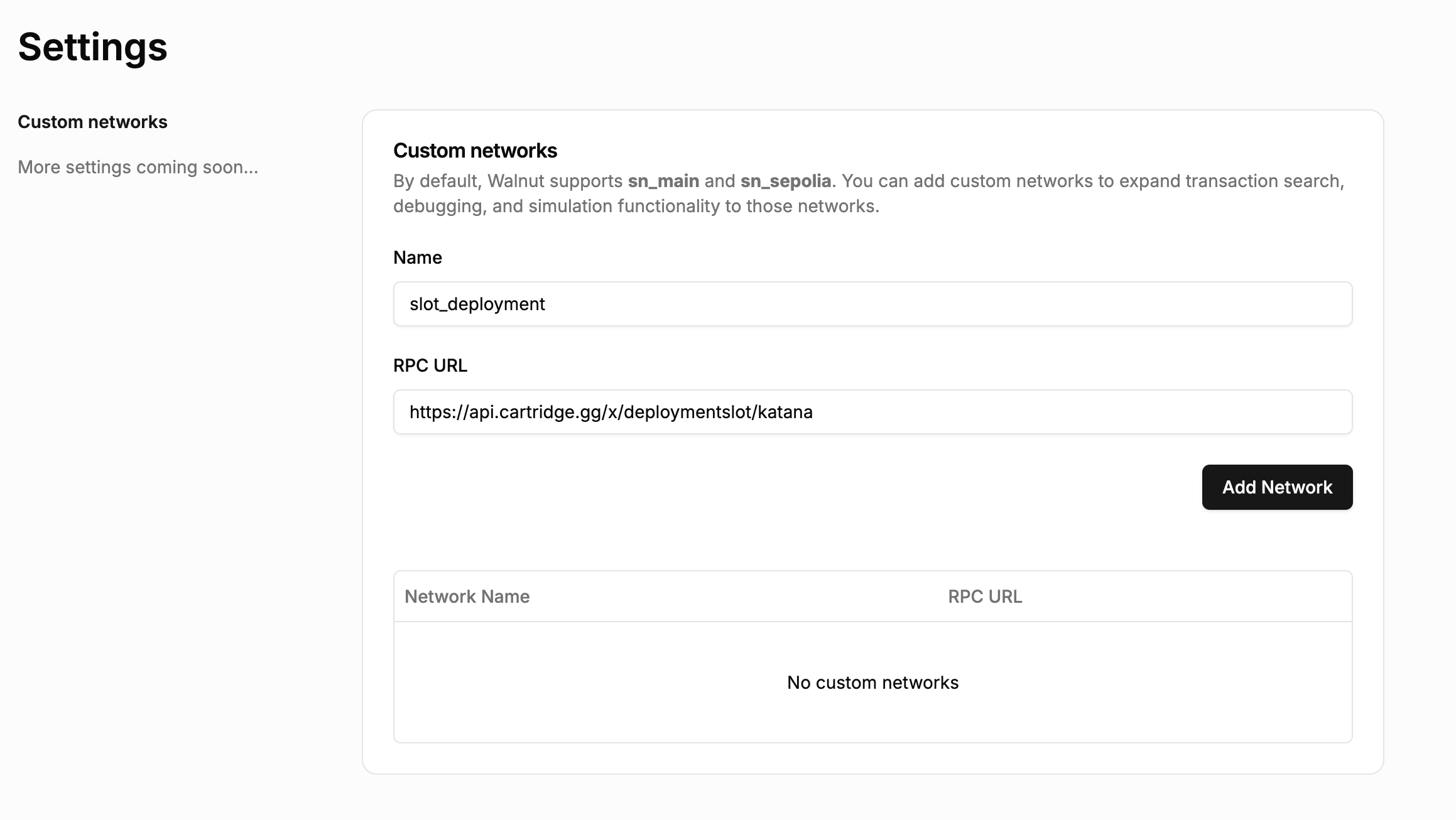Click the RPC URL column header
This screenshot has width=1456, height=820.
(x=984, y=596)
